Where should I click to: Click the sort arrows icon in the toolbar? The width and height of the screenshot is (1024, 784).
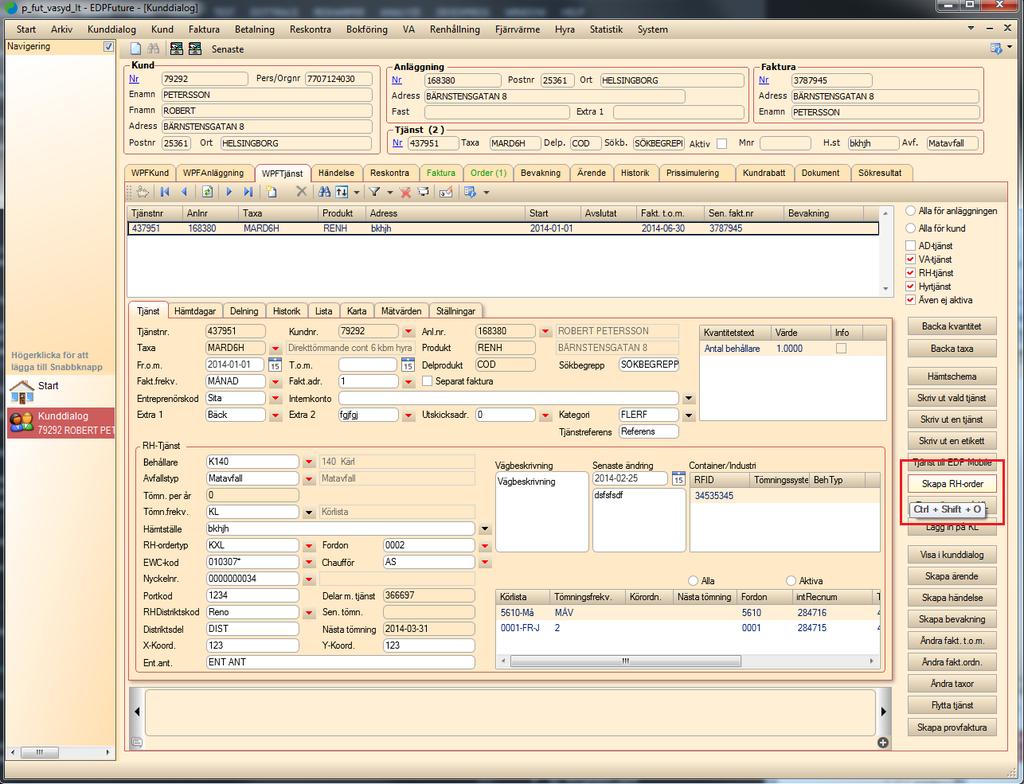[342, 192]
